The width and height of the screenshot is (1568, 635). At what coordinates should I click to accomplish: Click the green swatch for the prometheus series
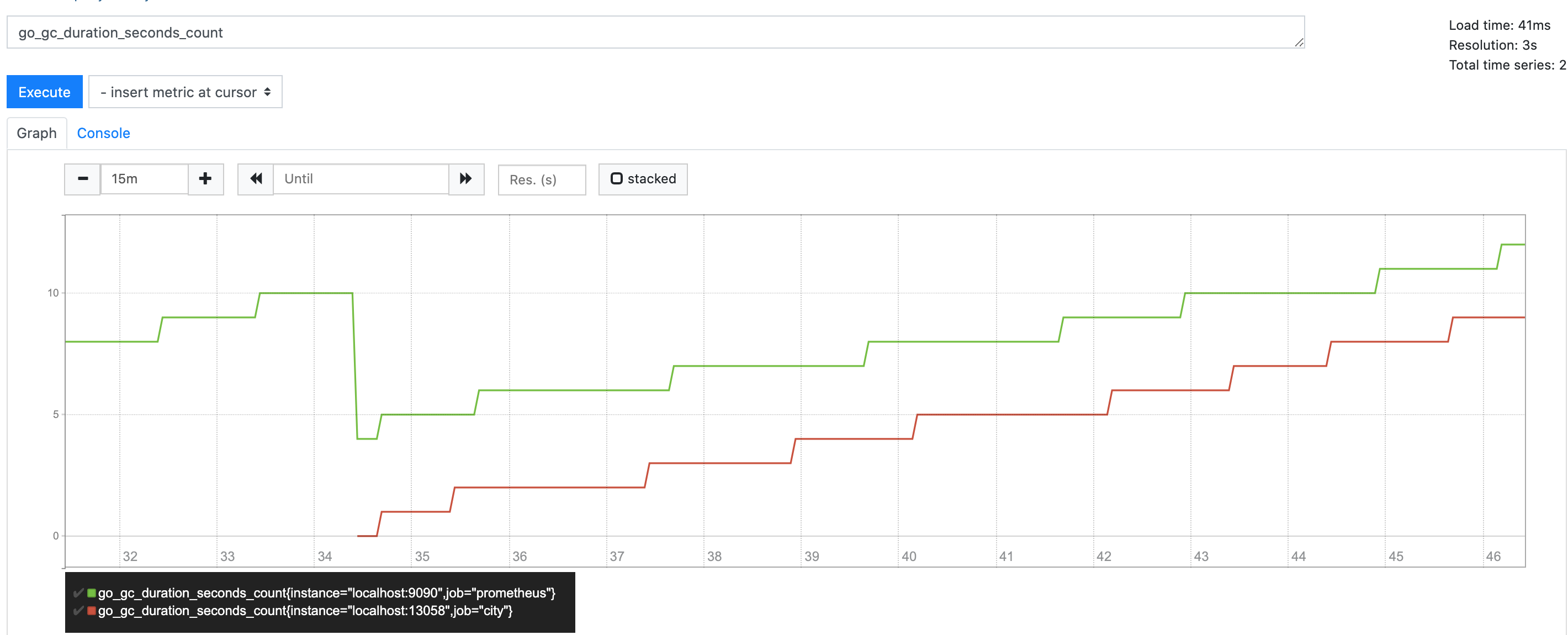(x=91, y=593)
